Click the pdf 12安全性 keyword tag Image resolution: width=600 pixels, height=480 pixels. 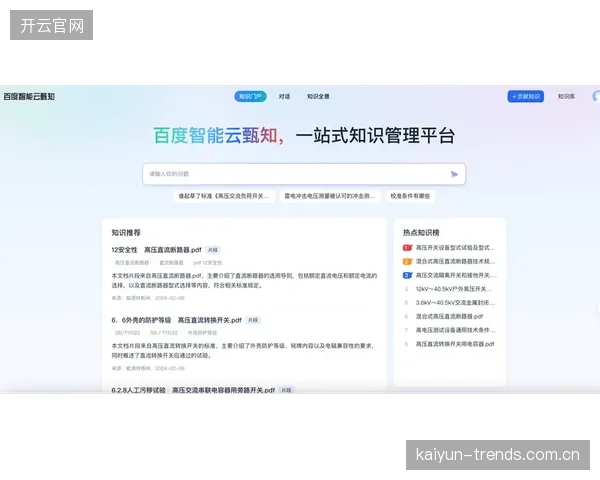207,263
